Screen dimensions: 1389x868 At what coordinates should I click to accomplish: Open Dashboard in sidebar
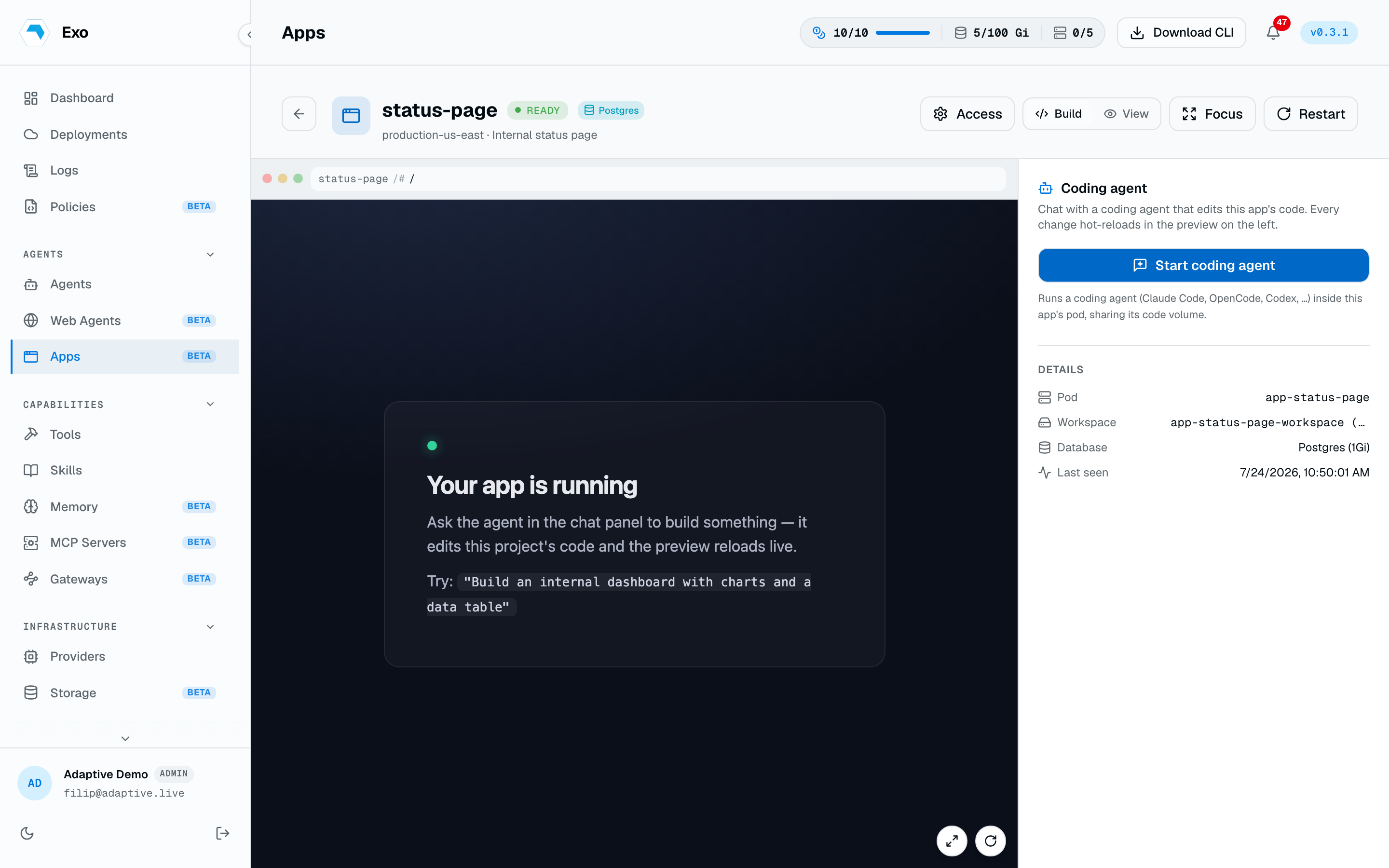pyautogui.click(x=125, y=98)
